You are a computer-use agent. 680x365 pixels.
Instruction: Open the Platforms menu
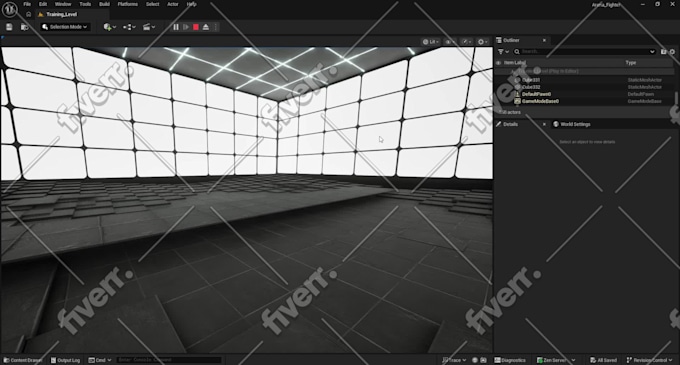tap(128, 4)
